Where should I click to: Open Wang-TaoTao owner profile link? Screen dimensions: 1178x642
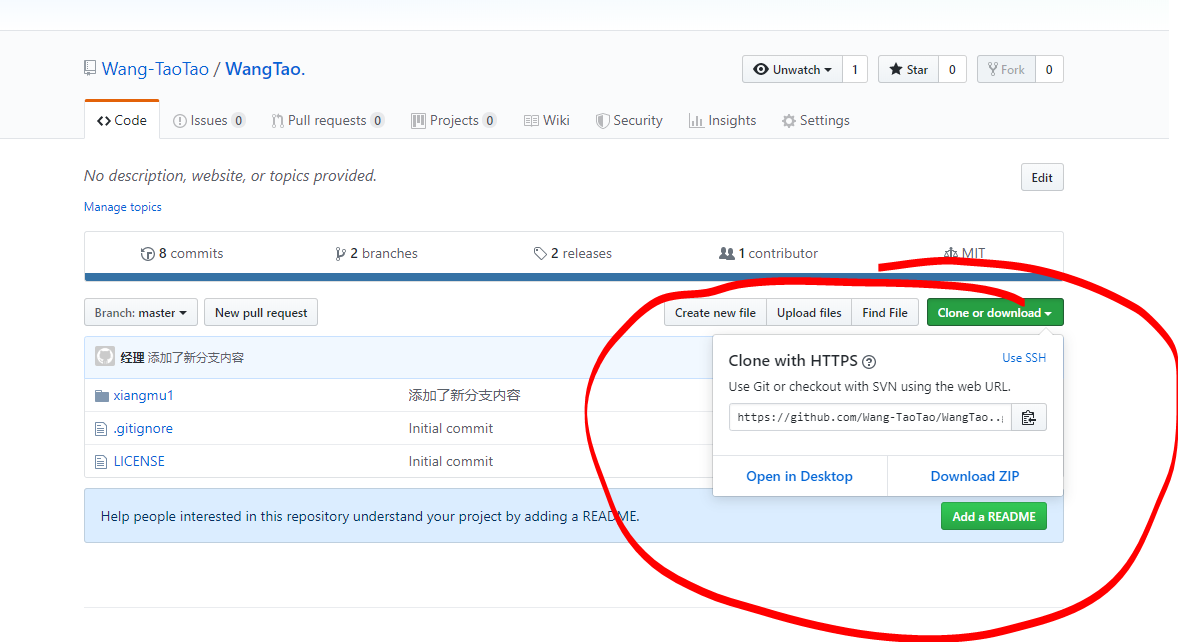[156, 69]
